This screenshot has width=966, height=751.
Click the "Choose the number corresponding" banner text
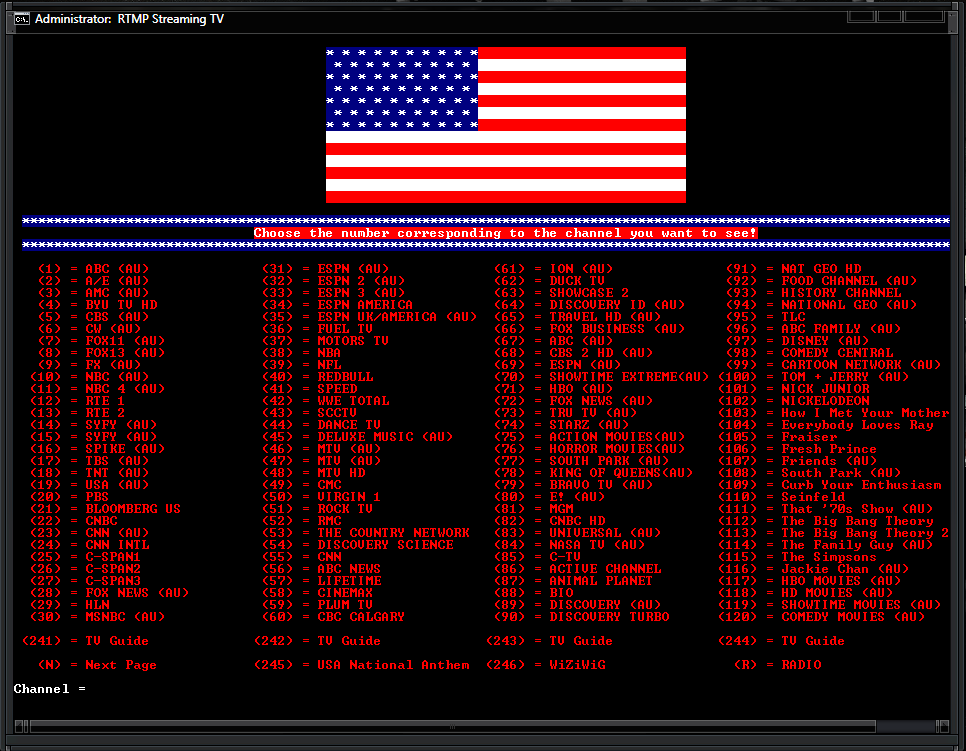click(x=505, y=233)
